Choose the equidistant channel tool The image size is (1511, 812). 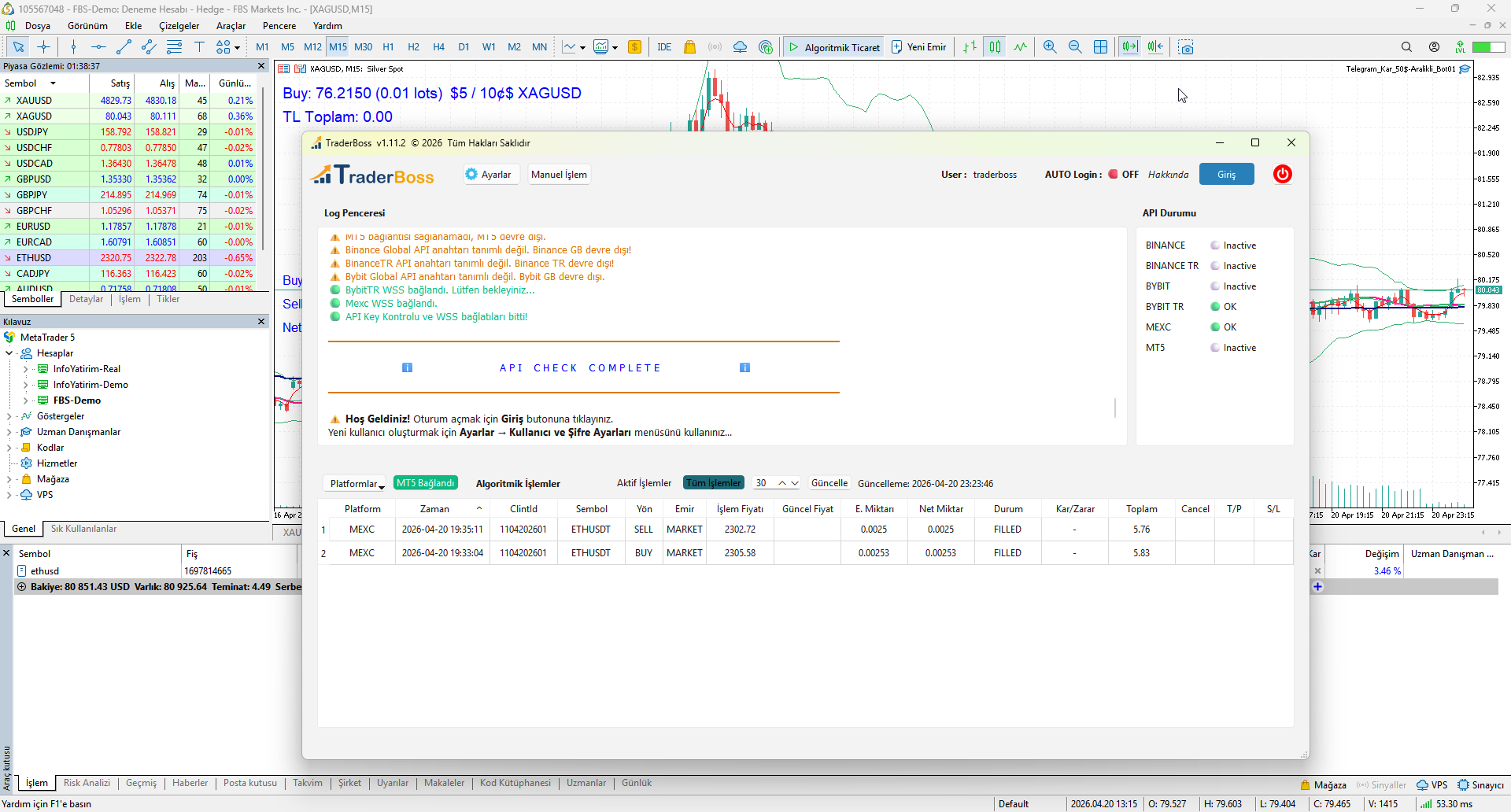pyautogui.click(x=149, y=47)
